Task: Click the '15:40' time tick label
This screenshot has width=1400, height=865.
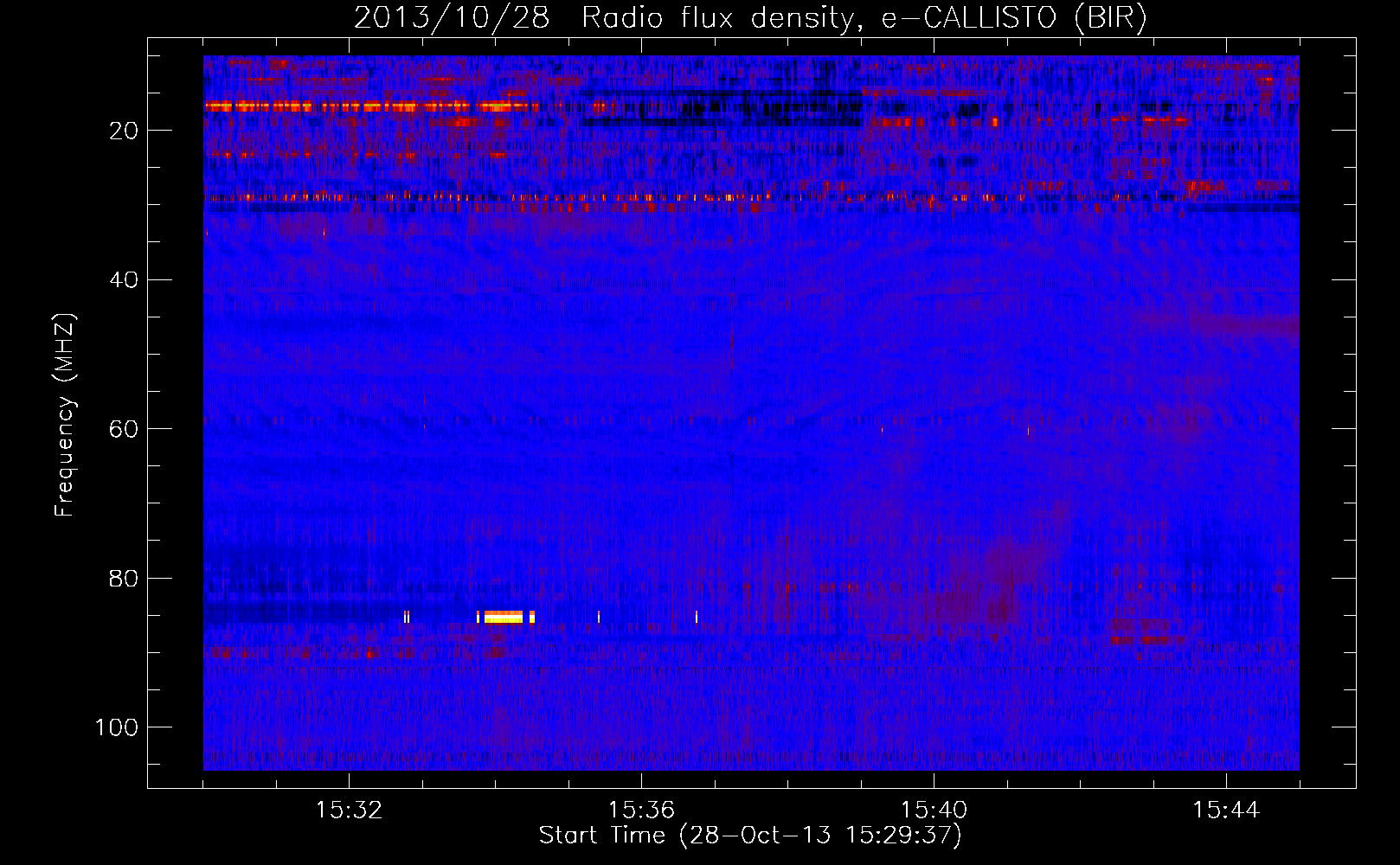Action: 934,811
